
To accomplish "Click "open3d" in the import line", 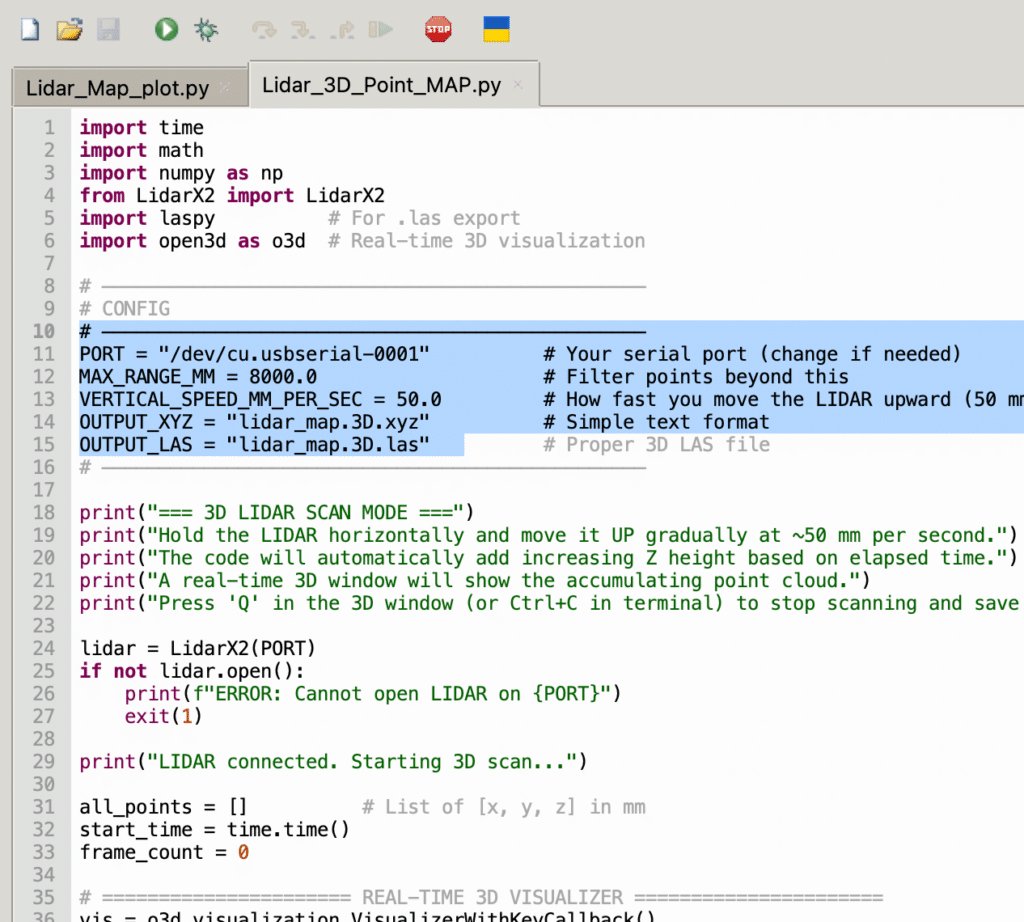I will (x=192, y=241).
